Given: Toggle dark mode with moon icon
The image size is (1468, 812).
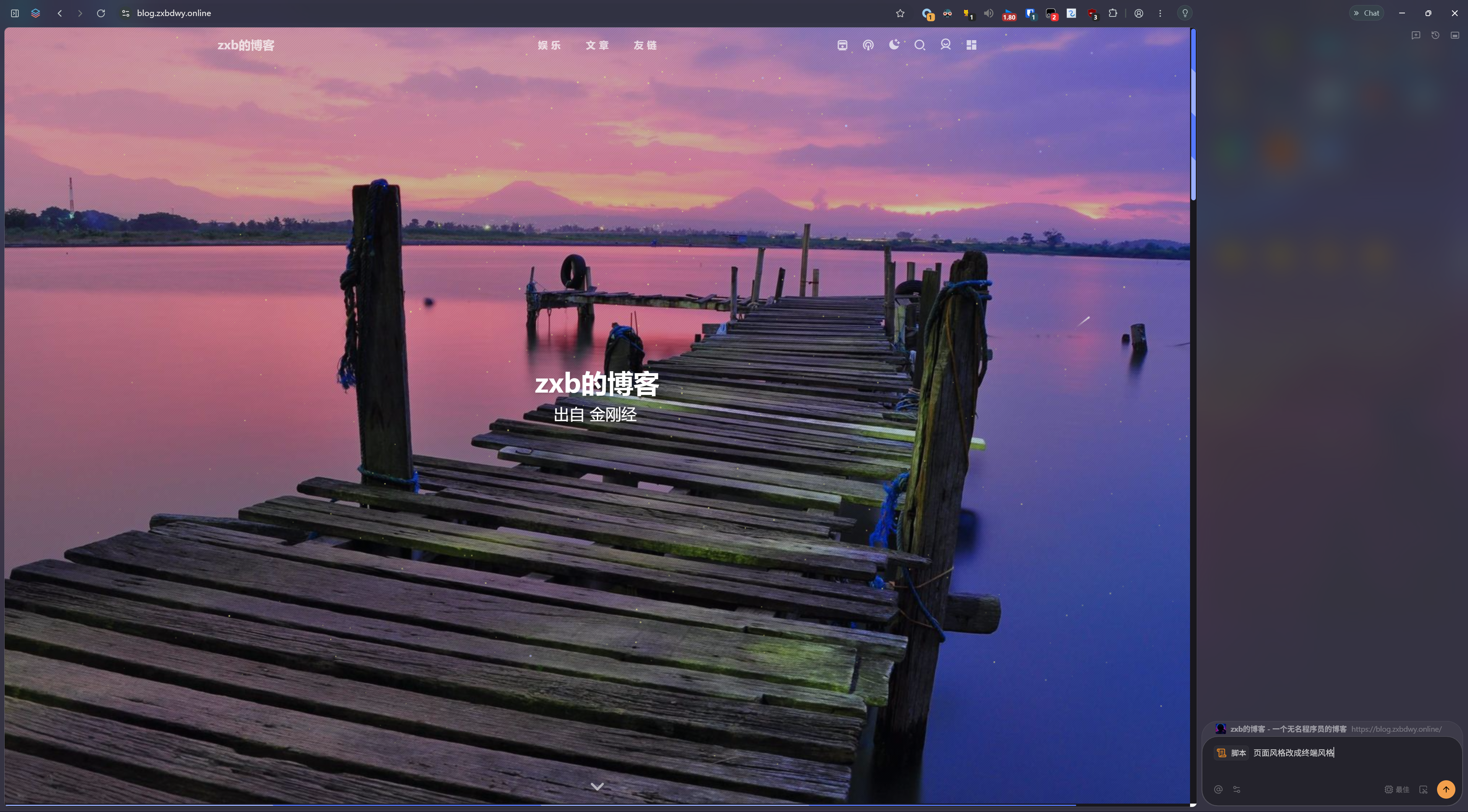Looking at the screenshot, I should [894, 44].
